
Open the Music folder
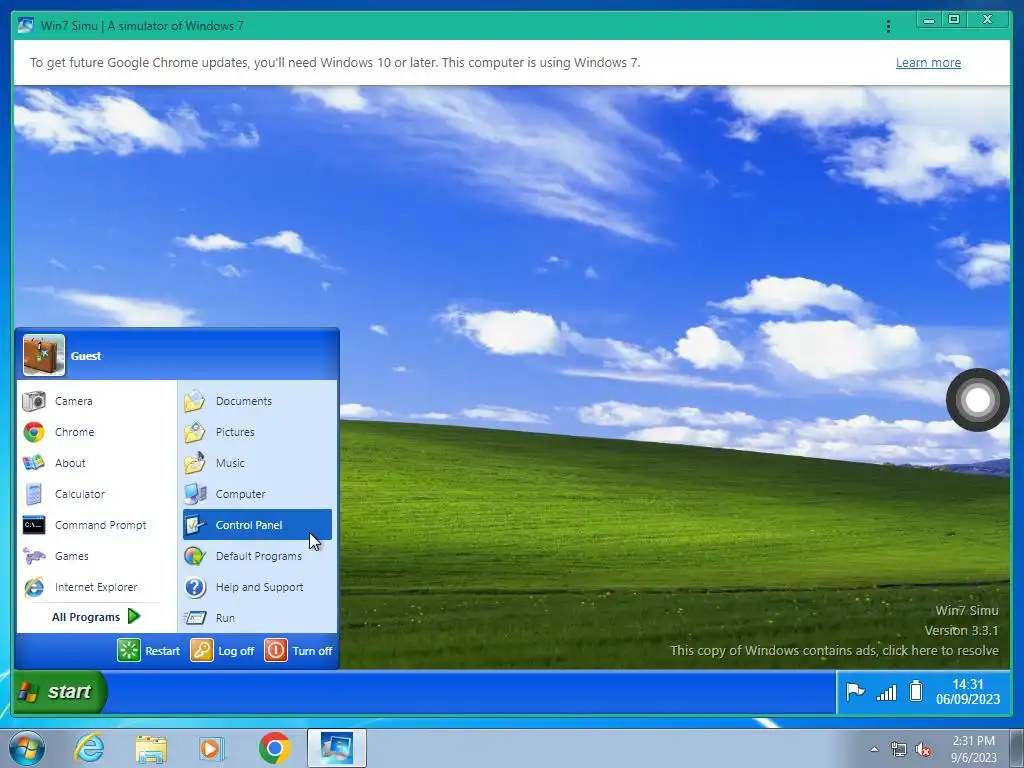tap(257, 463)
